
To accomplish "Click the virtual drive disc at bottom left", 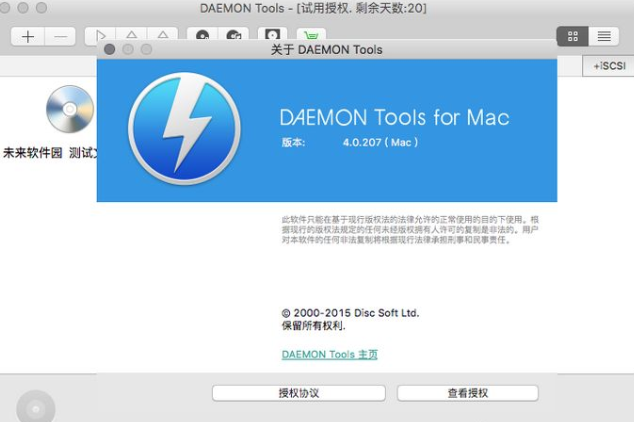I will click(x=36, y=407).
